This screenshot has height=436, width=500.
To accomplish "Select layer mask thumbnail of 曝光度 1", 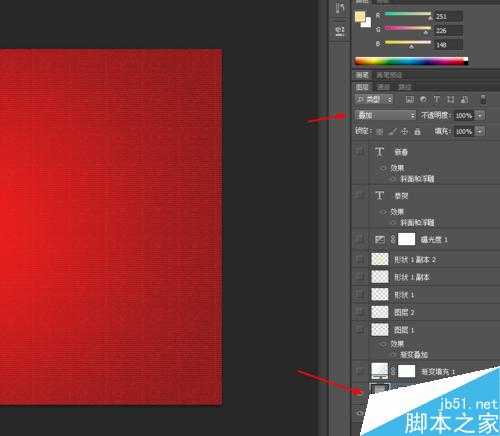I will coord(406,239).
